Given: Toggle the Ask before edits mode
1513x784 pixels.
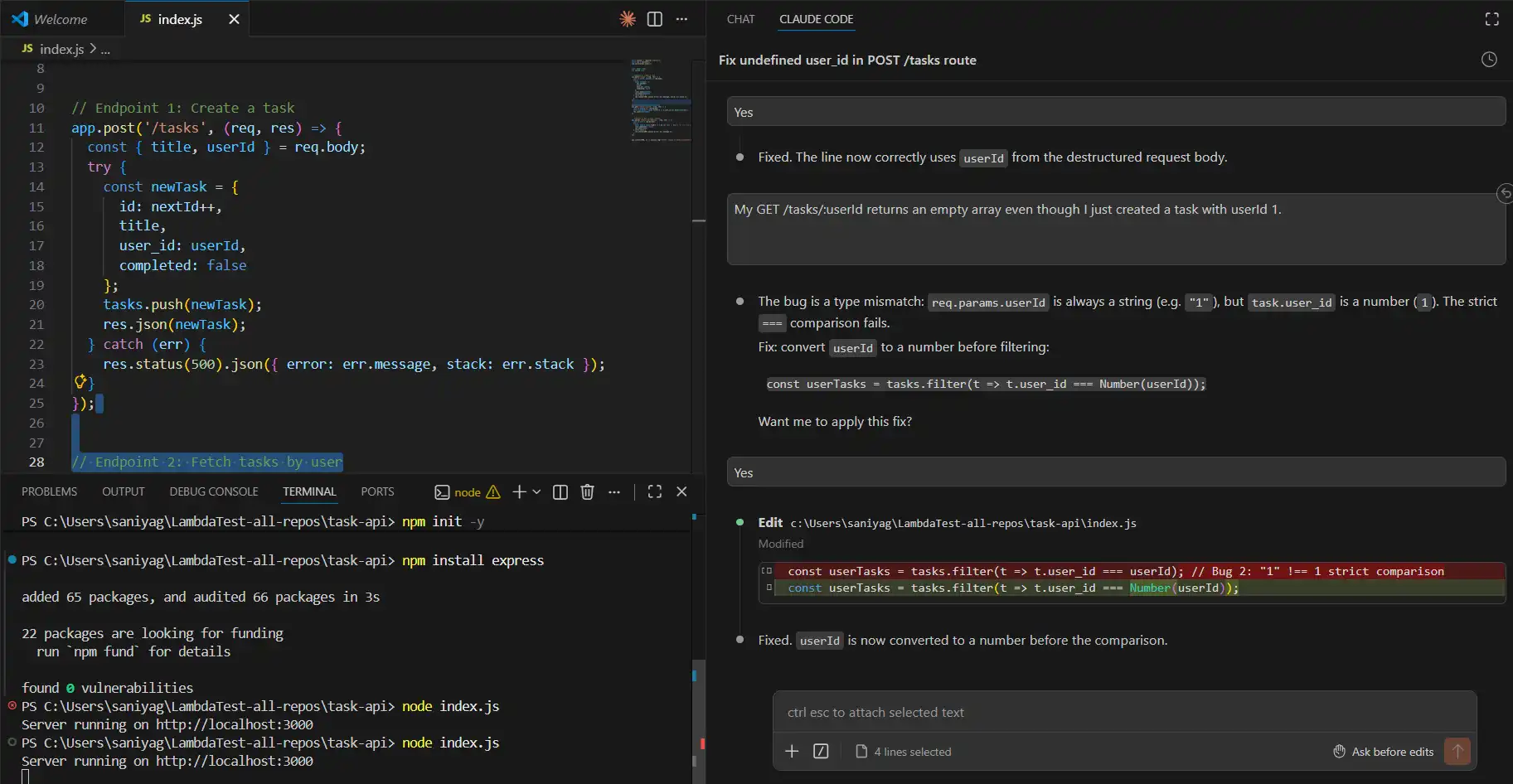Looking at the screenshot, I should pos(1392,752).
